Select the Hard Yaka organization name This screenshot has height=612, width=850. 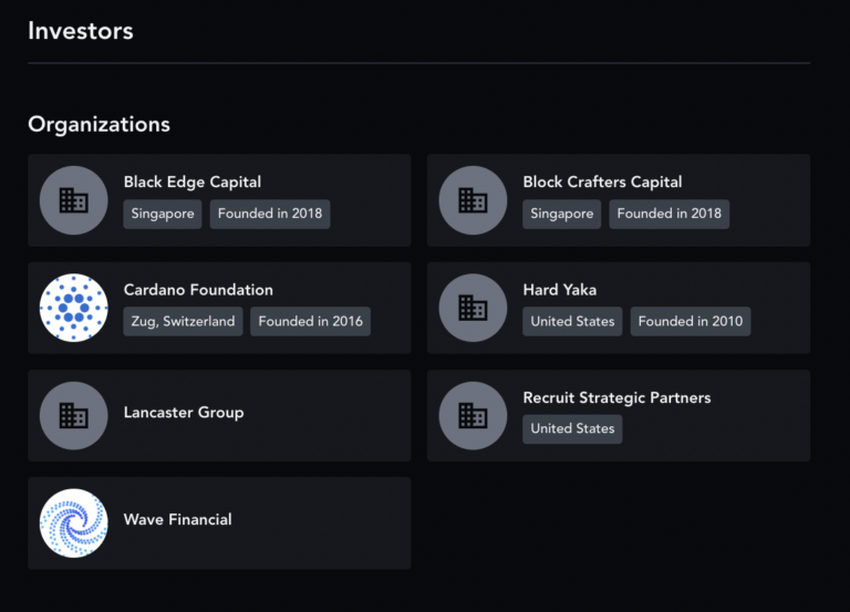coord(559,290)
